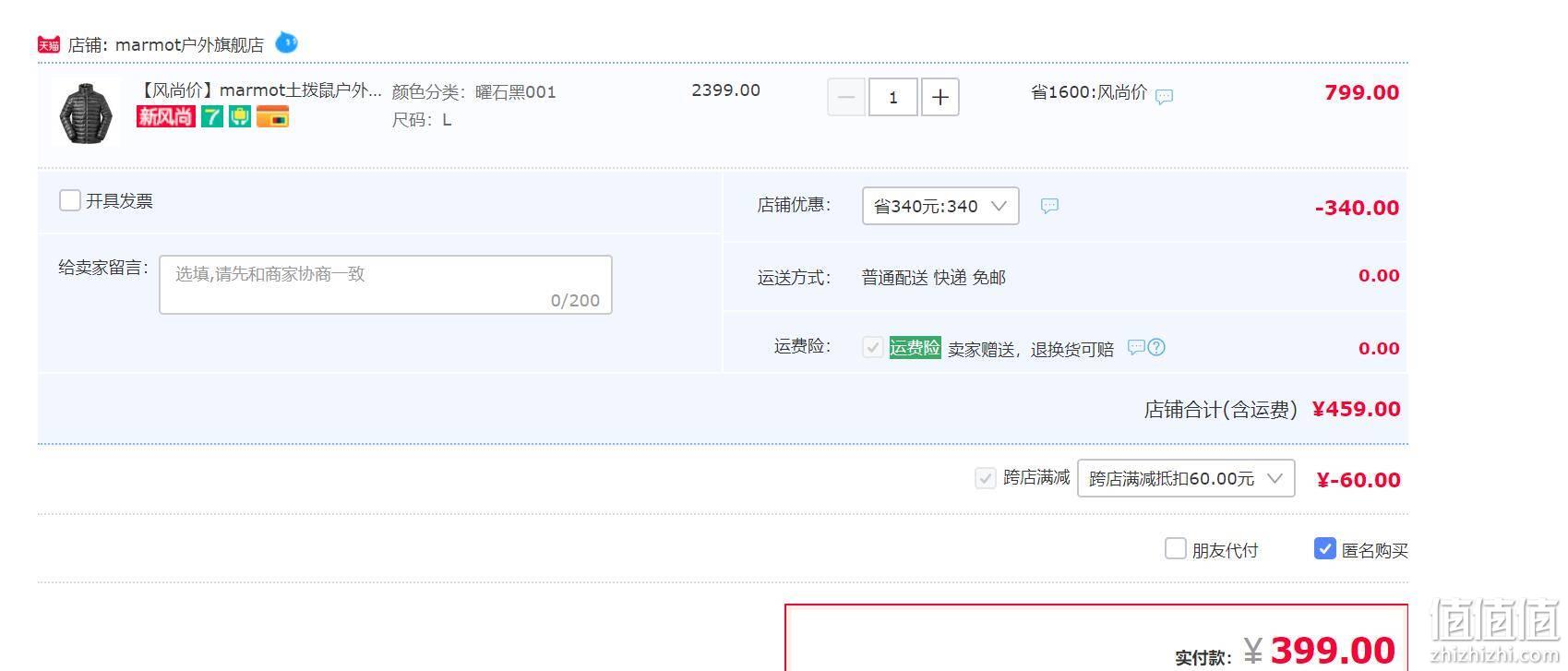Viewport: 1568px width, 671px height.
Task: Click the green shield guarantee badge
Action: tap(240, 116)
